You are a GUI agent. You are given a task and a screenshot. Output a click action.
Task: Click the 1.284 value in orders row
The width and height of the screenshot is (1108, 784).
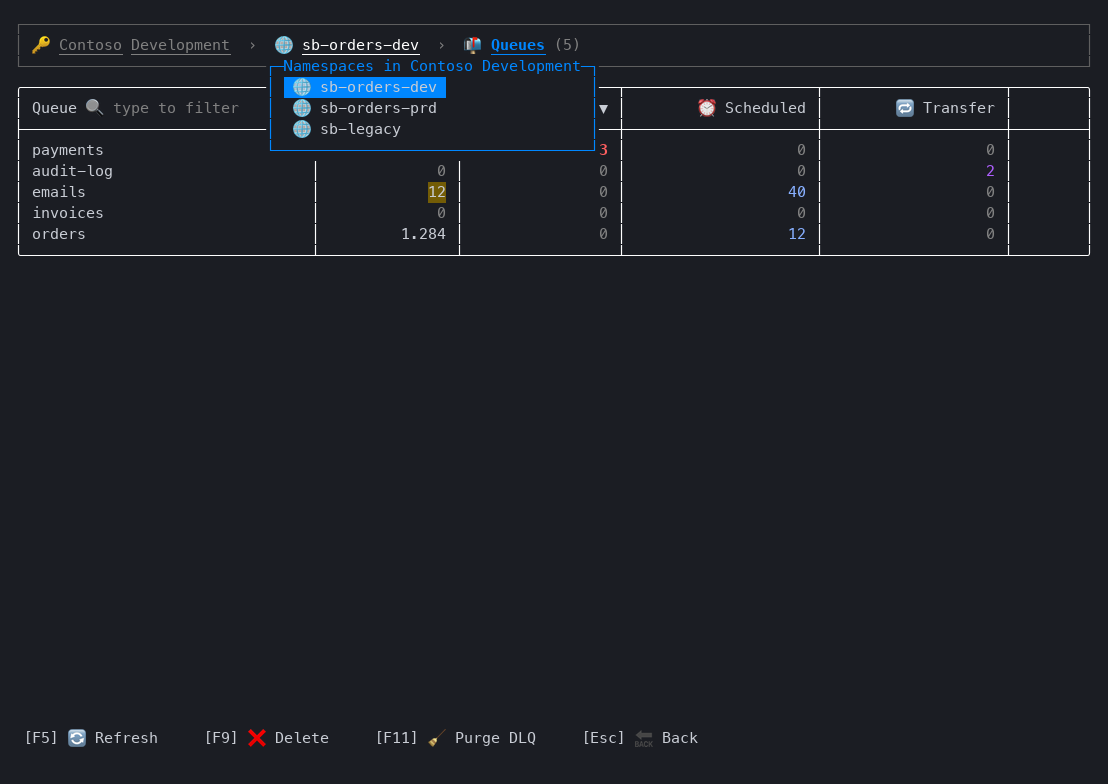pos(423,233)
